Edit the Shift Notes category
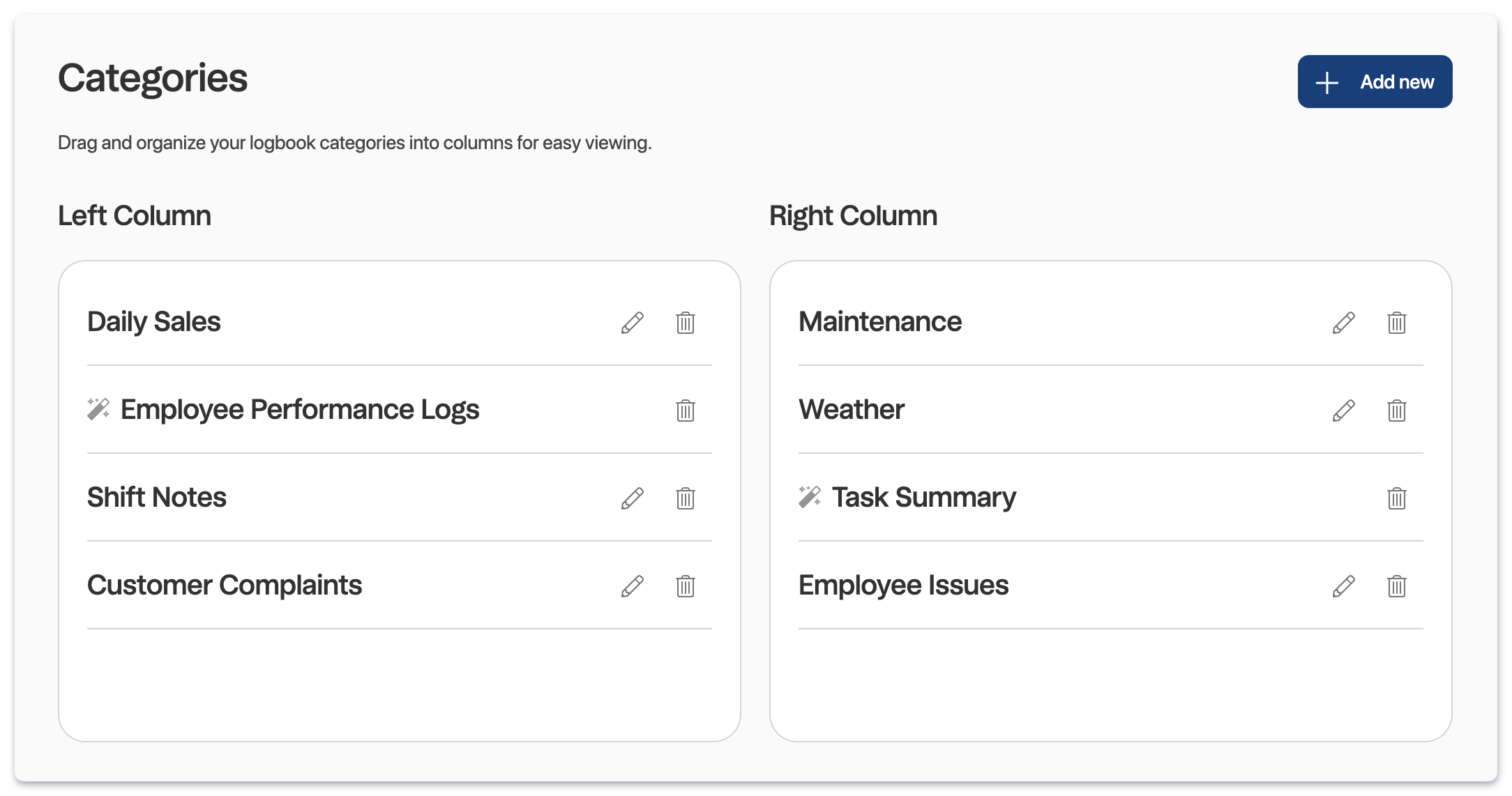The width and height of the screenshot is (1512, 796). coord(633,498)
